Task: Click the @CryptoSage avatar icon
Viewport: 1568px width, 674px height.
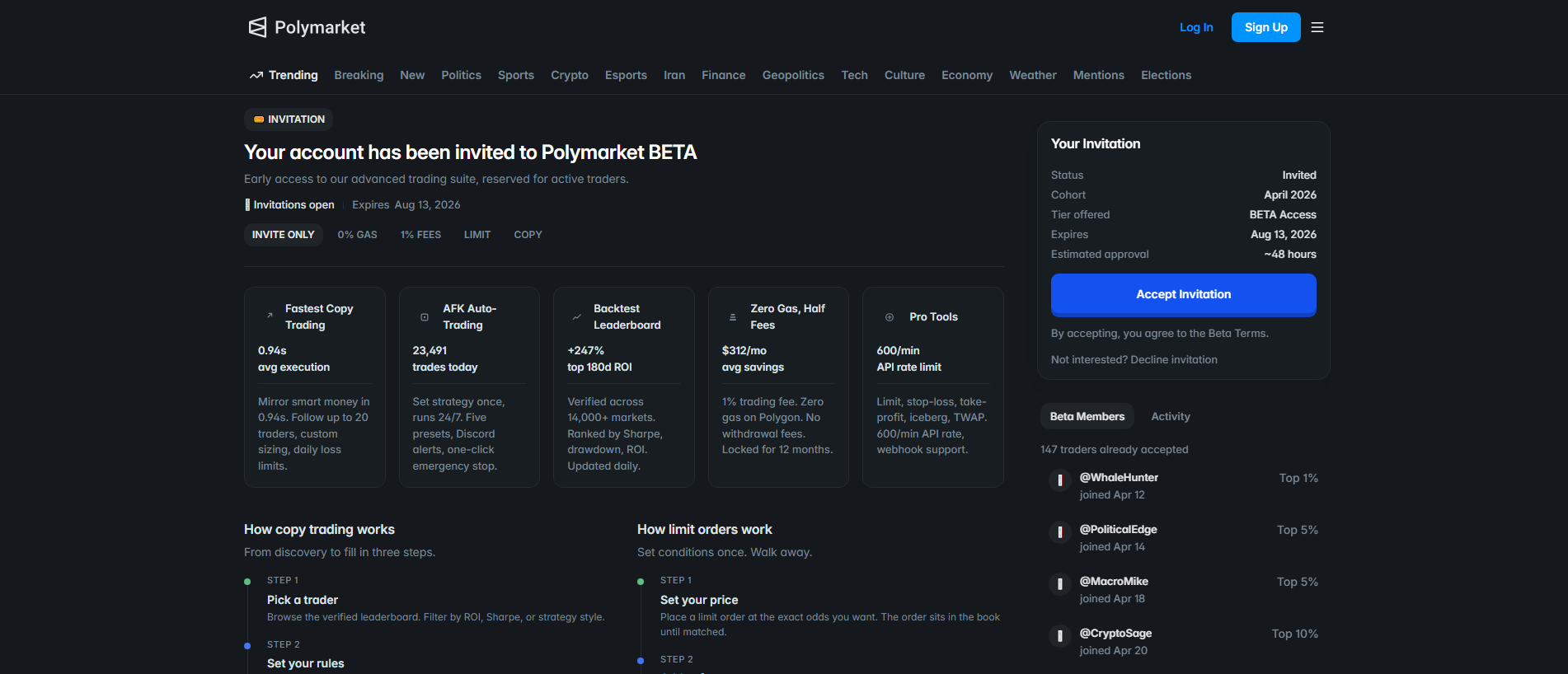Action: pos(1059,635)
